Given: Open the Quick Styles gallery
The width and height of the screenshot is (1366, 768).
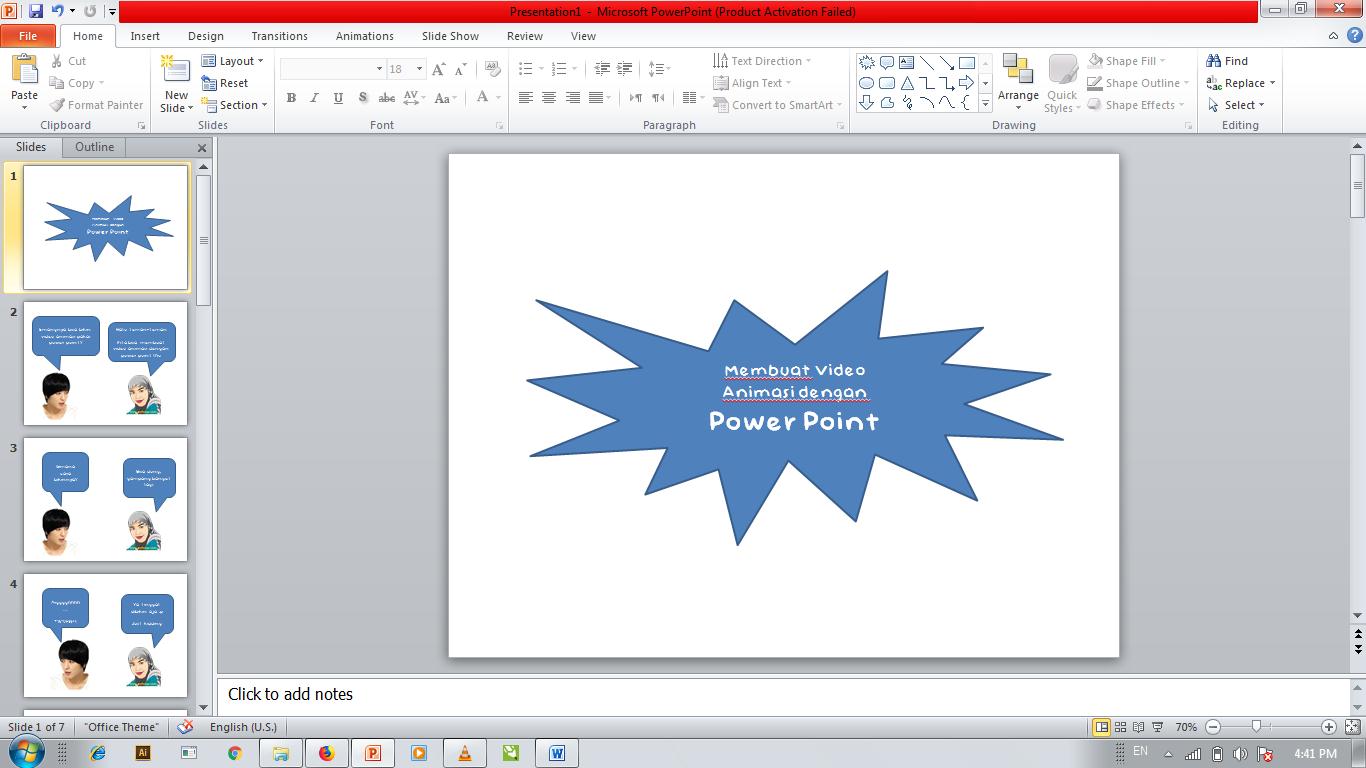Looking at the screenshot, I should [1062, 84].
